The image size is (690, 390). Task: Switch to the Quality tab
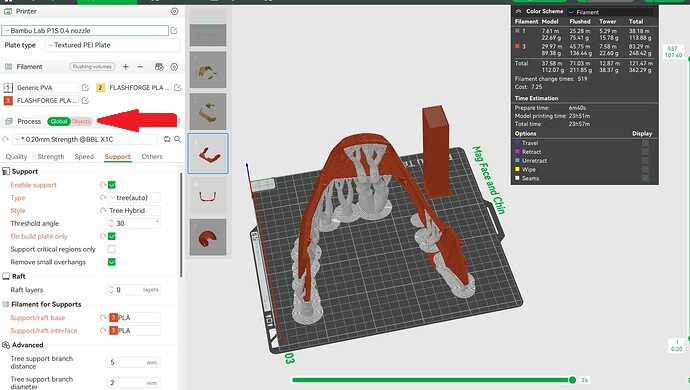(16, 157)
